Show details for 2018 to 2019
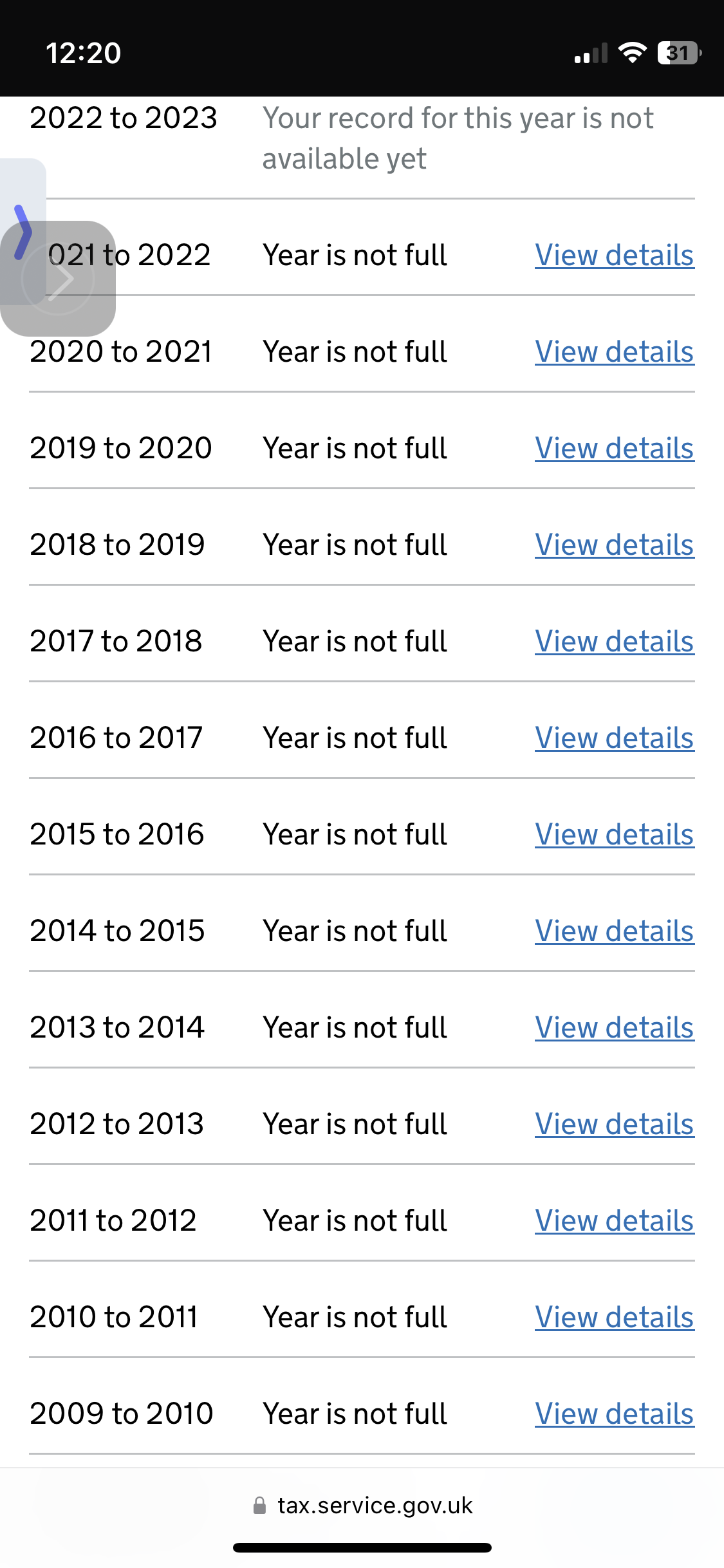 pyautogui.click(x=614, y=545)
